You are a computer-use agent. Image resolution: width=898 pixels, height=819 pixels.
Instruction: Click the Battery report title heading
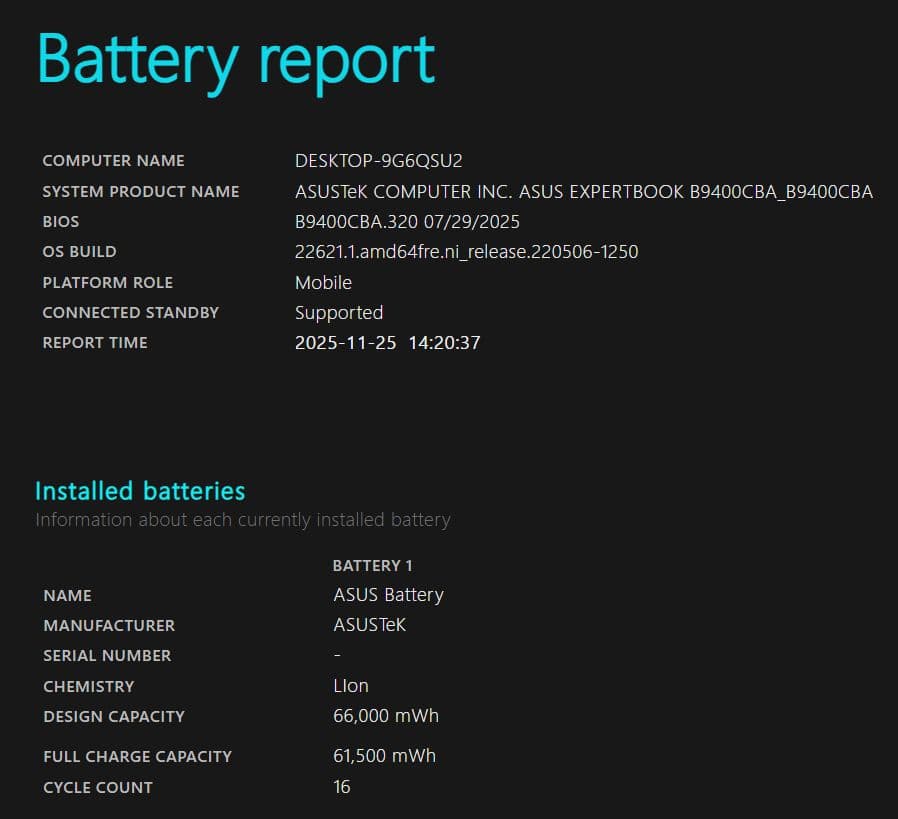pyautogui.click(x=235, y=60)
